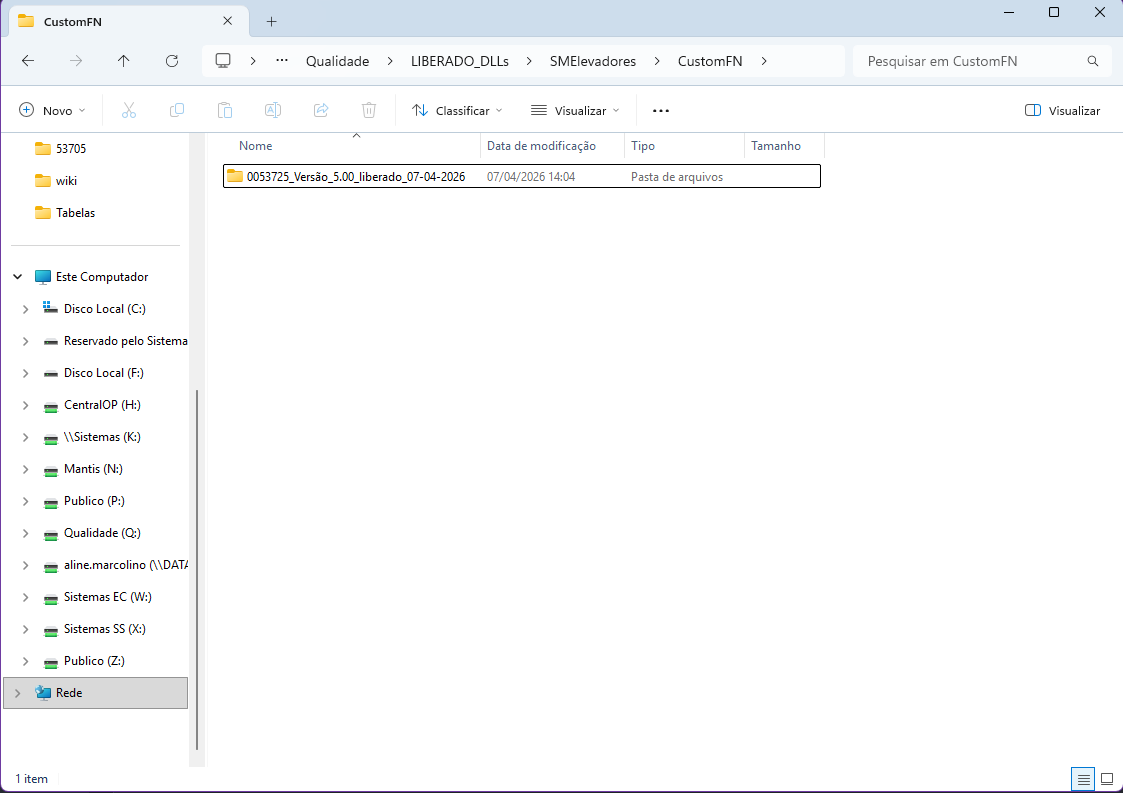Click the Copy icon in toolbar
The height and width of the screenshot is (793, 1123).
[177, 110]
